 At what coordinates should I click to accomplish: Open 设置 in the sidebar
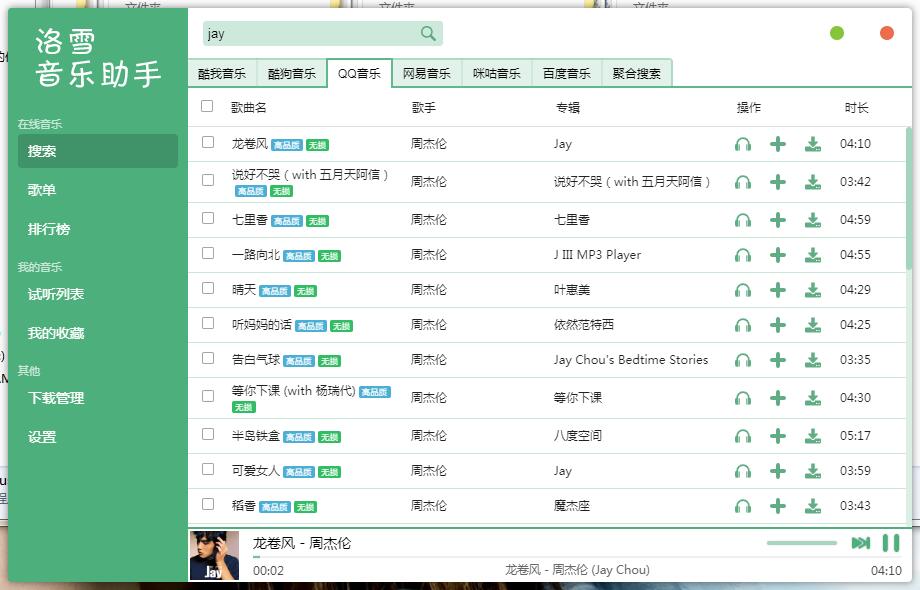(x=98, y=437)
